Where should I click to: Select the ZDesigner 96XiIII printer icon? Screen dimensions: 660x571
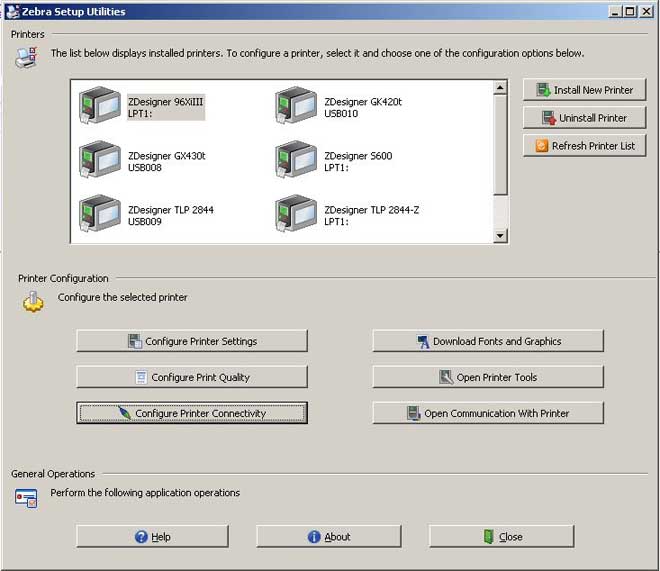tap(100, 105)
